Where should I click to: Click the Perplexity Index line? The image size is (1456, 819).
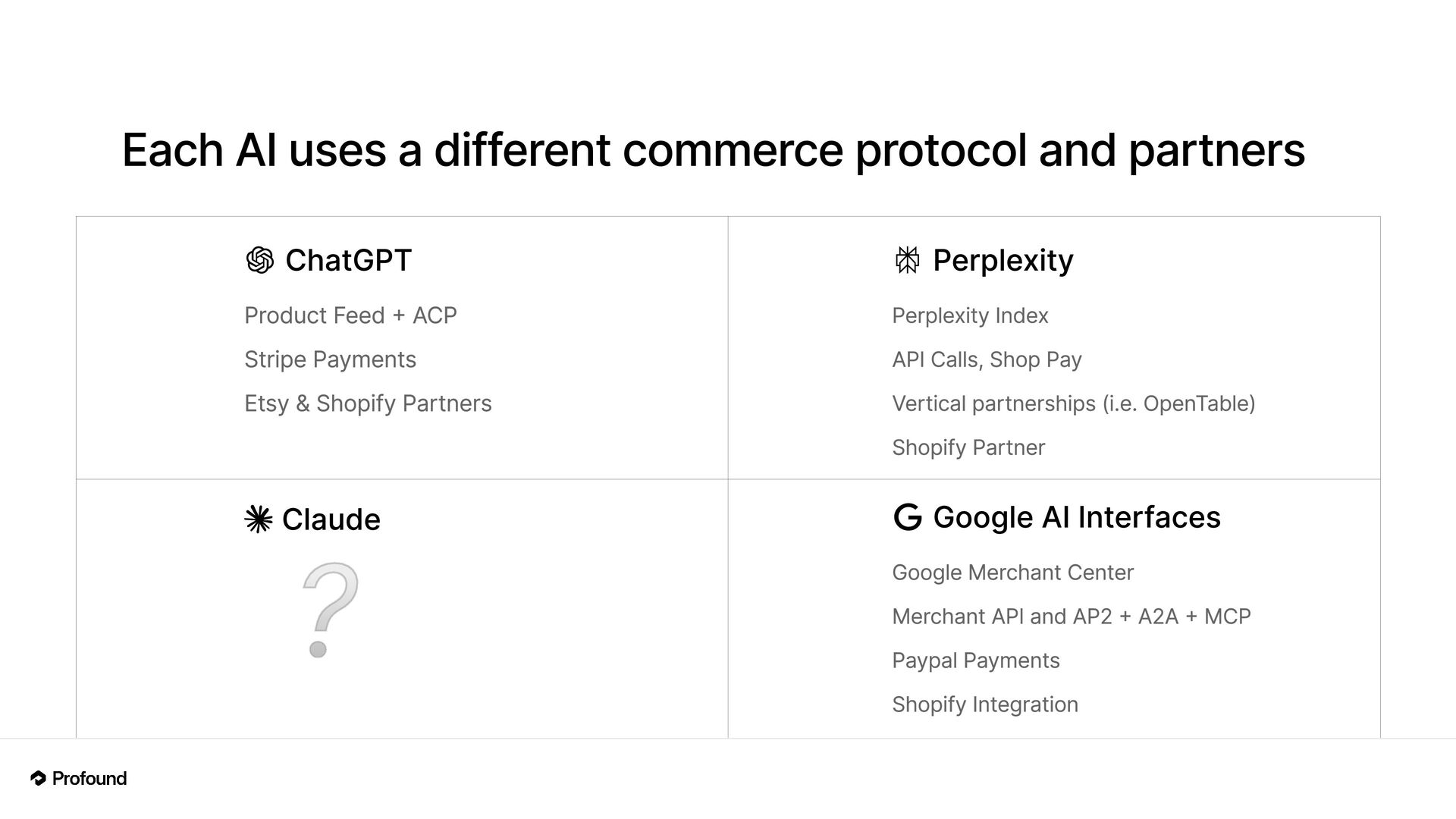pos(970,315)
